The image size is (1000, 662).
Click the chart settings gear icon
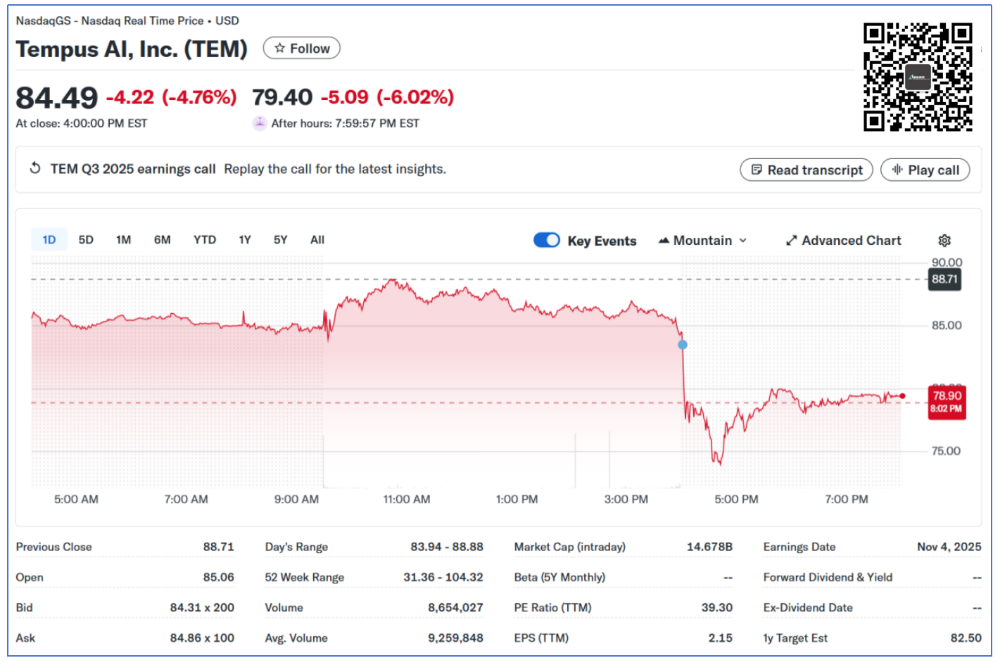[x=944, y=241]
